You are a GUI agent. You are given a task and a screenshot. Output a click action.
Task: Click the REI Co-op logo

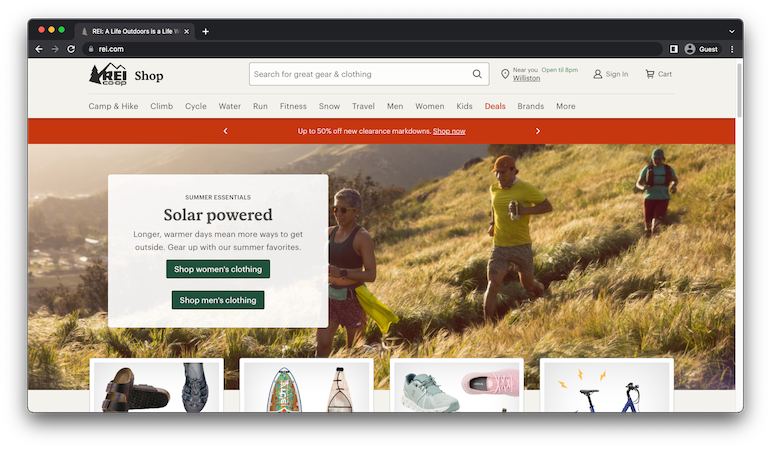pos(108,75)
